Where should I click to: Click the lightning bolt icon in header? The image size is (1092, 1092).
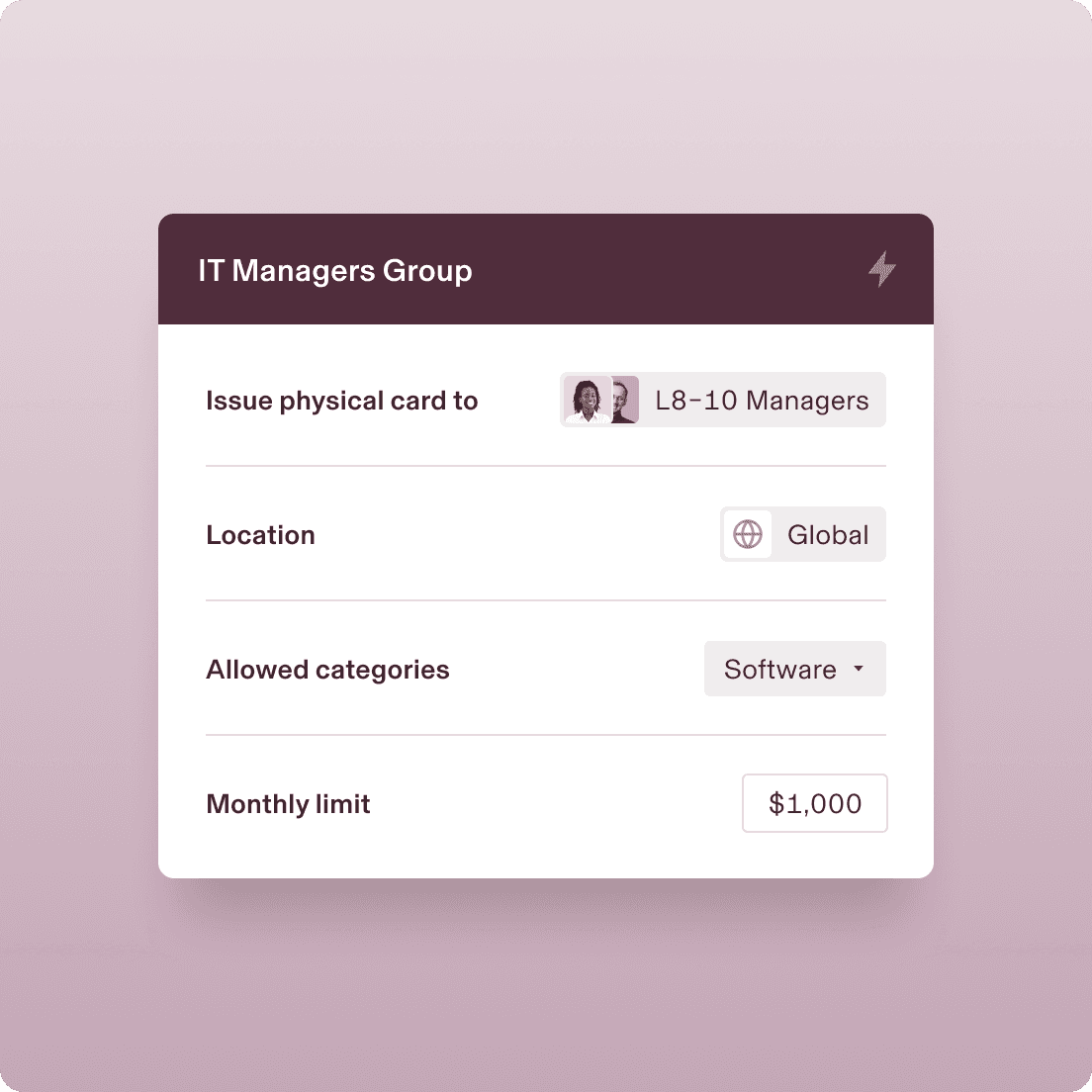coord(882,269)
